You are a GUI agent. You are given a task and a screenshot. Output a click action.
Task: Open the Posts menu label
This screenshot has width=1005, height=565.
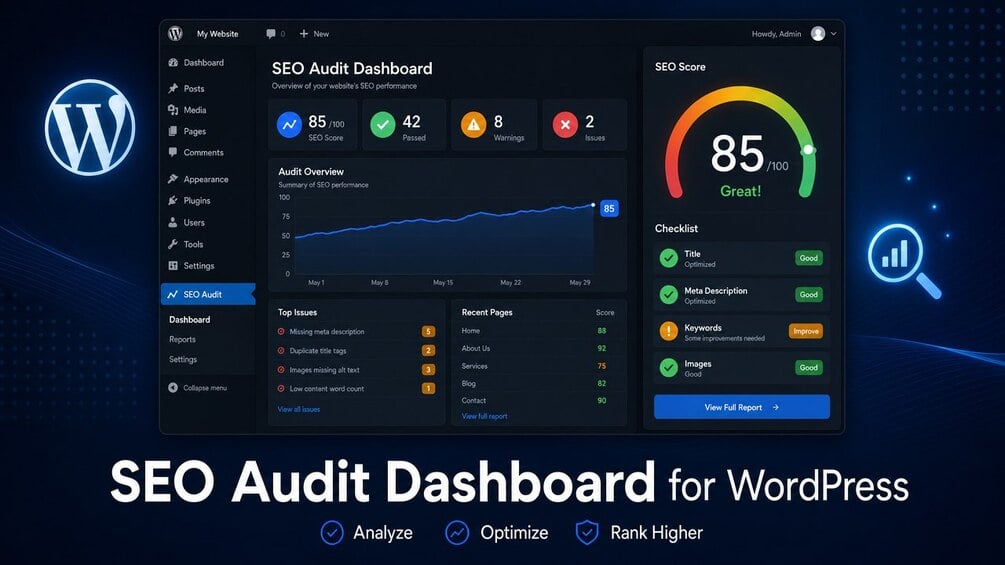(x=194, y=88)
